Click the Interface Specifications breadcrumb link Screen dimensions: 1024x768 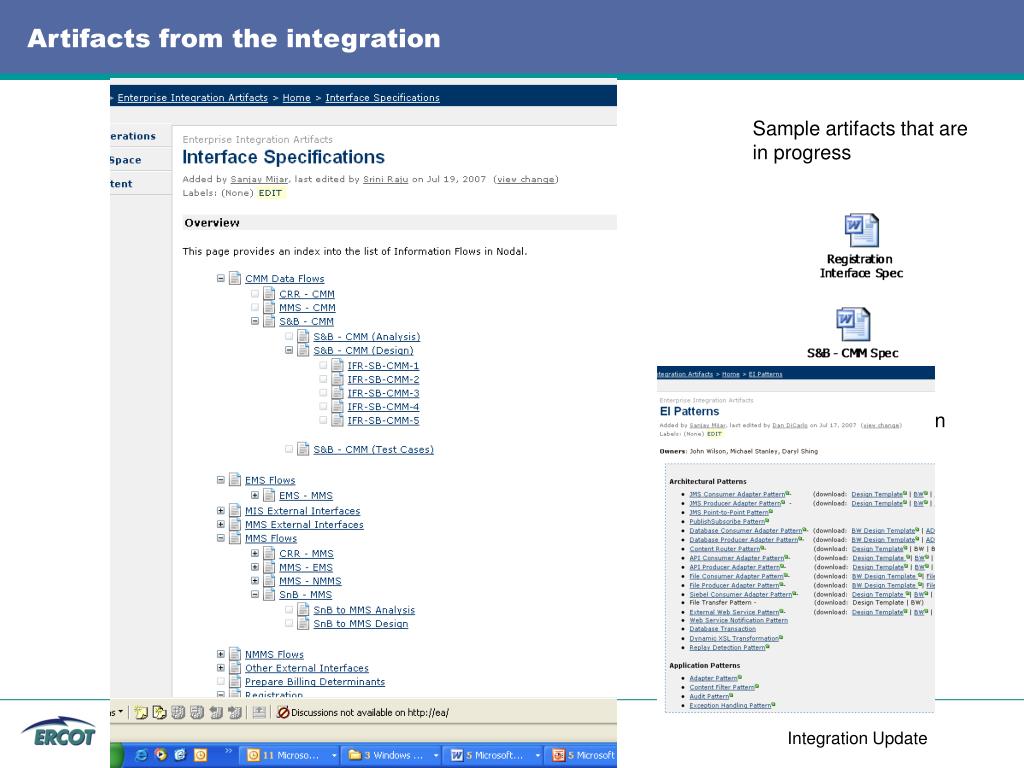[x=383, y=97]
